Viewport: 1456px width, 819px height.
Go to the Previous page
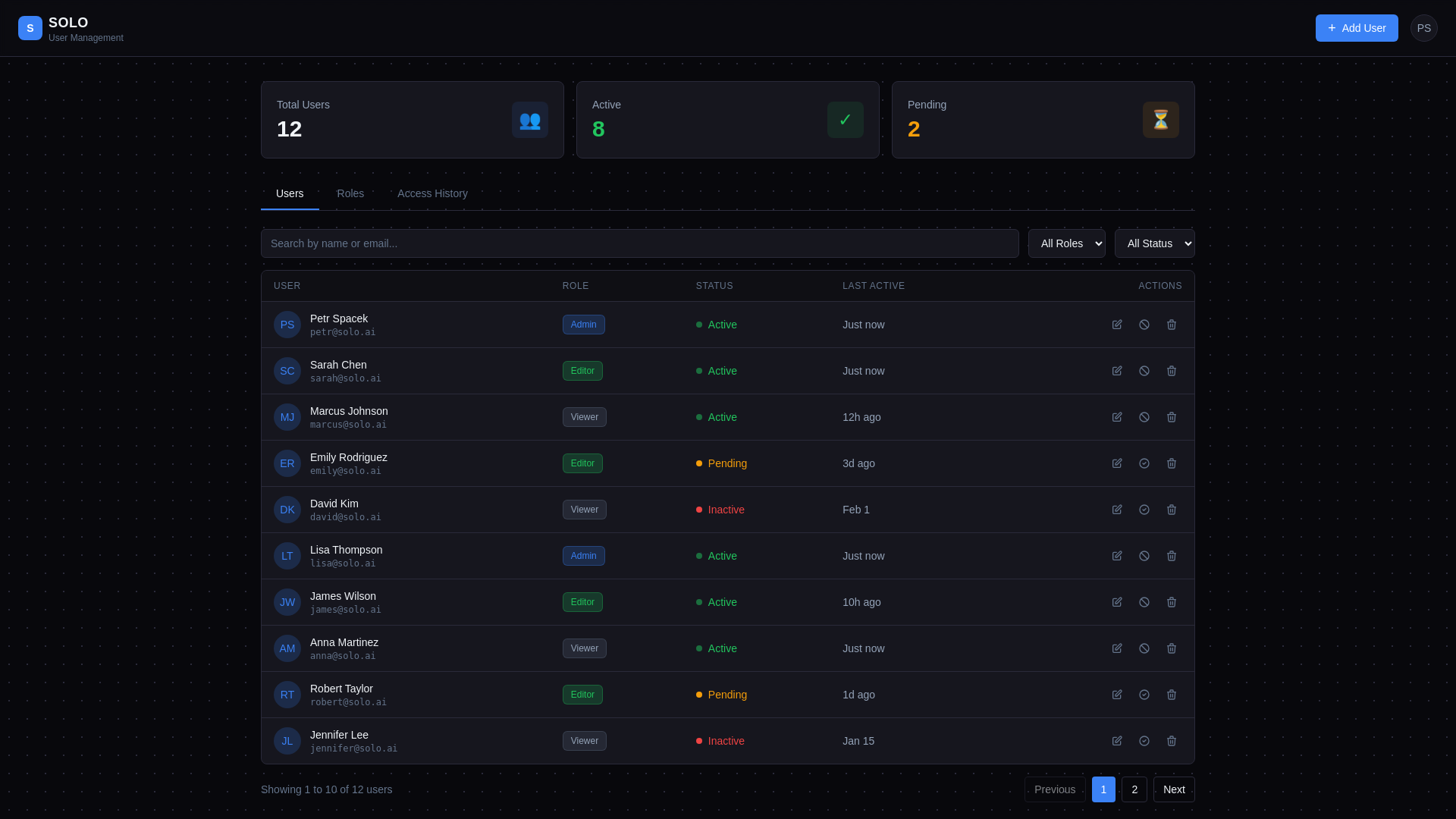click(1055, 789)
